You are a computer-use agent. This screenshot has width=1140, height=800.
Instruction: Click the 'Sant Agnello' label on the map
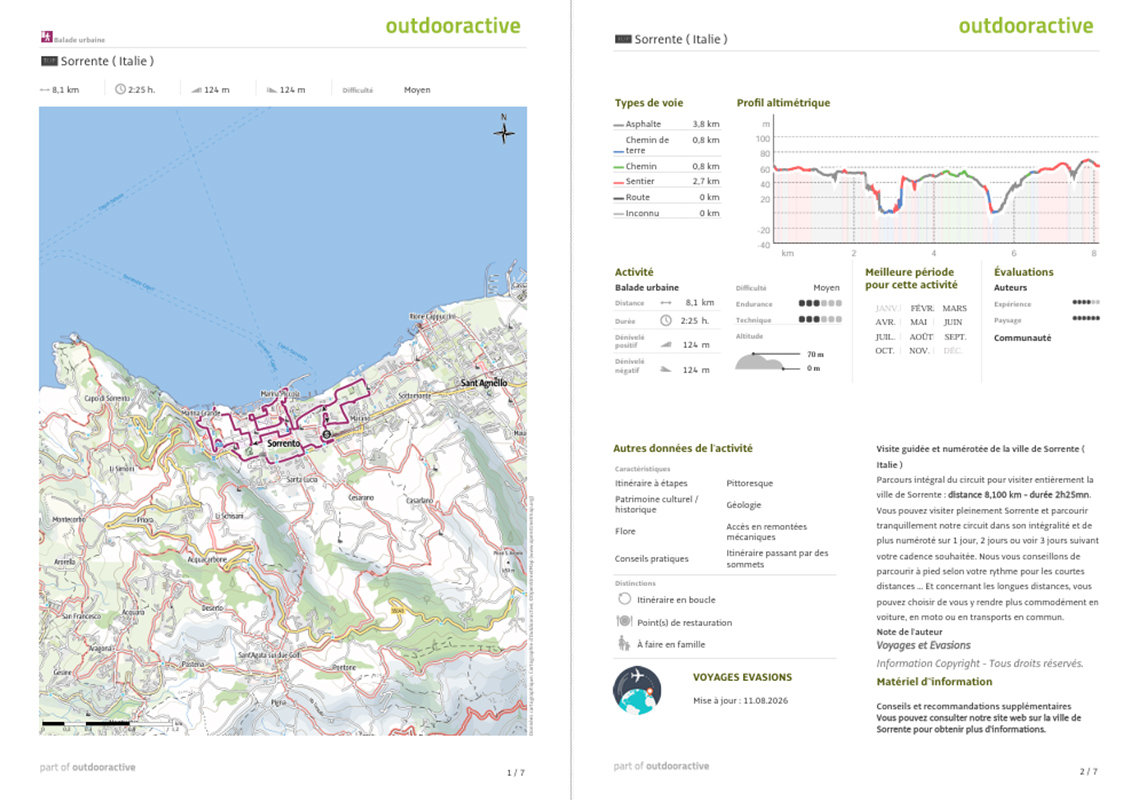point(484,383)
